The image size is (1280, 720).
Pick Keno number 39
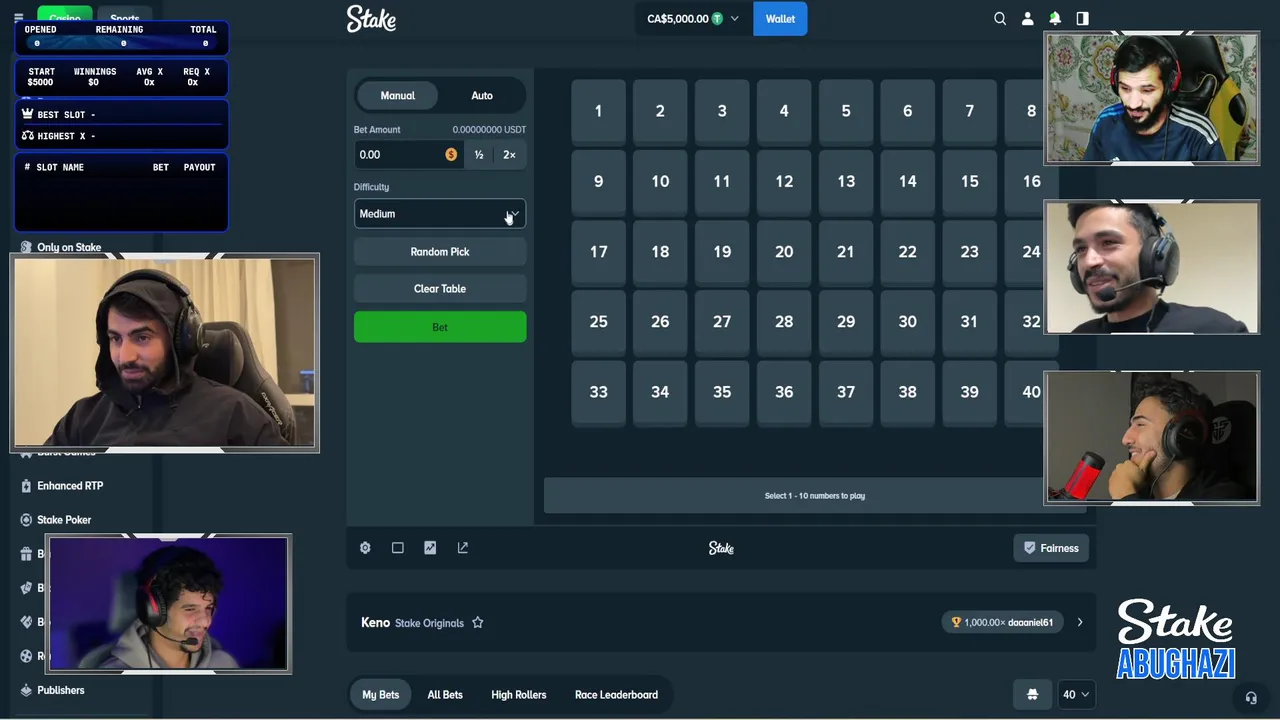pos(969,392)
